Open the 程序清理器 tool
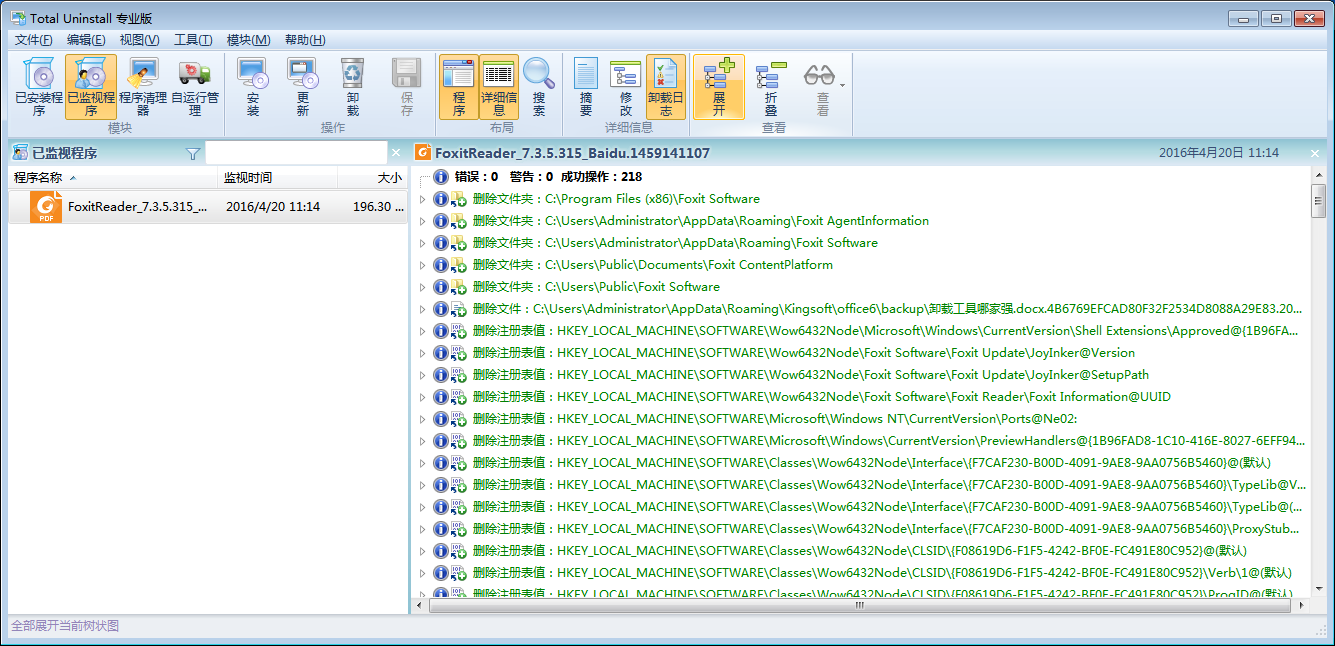The width and height of the screenshot is (1335, 646). [x=143, y=86]
